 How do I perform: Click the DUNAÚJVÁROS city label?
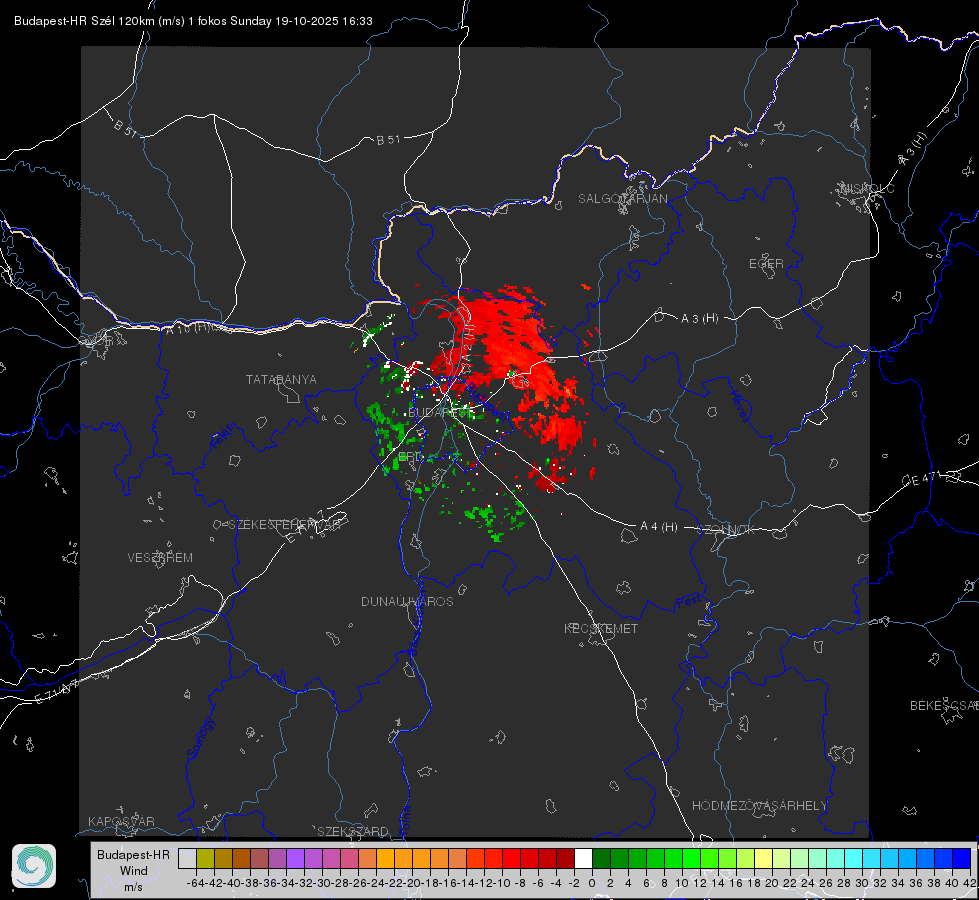tap(407, 601)
